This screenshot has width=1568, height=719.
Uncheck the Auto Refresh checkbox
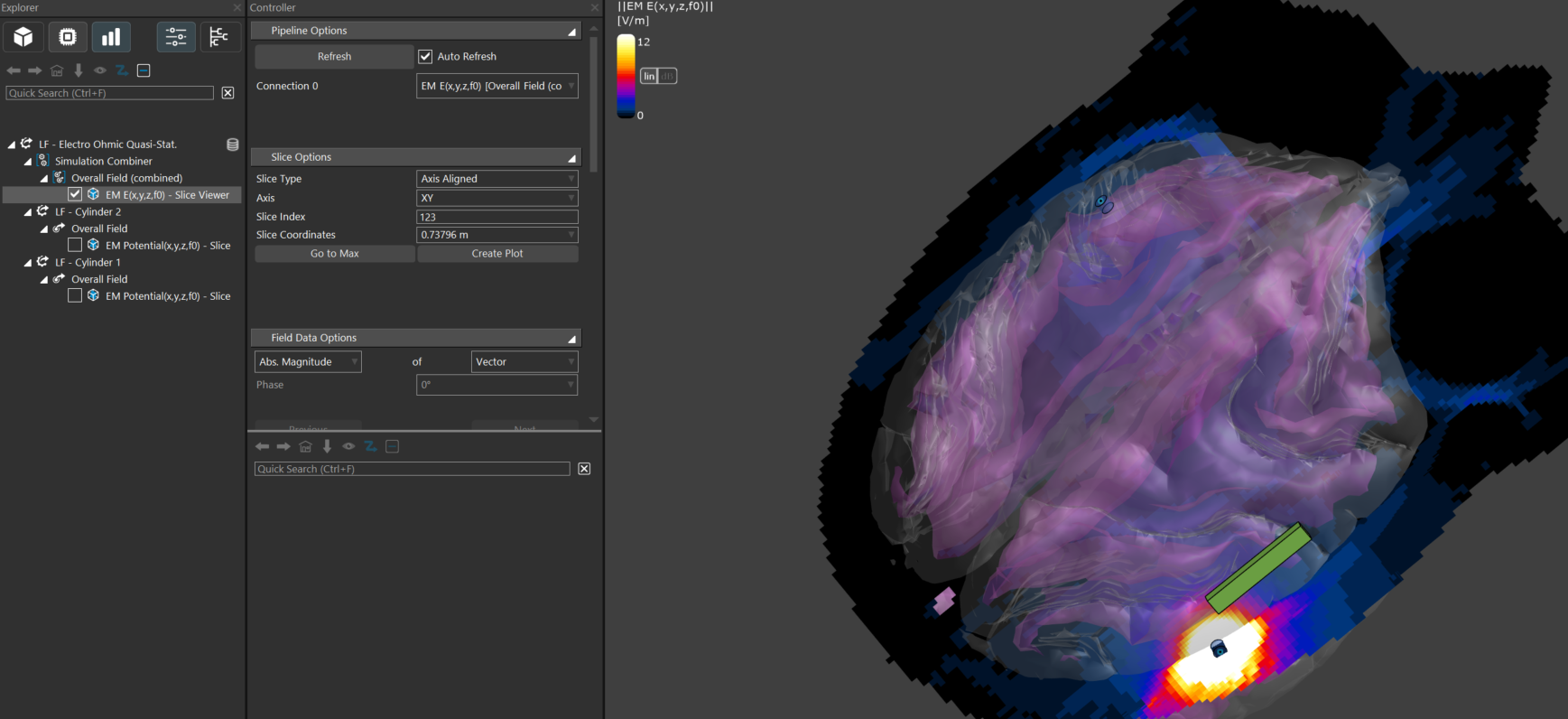tap(425, 56)
